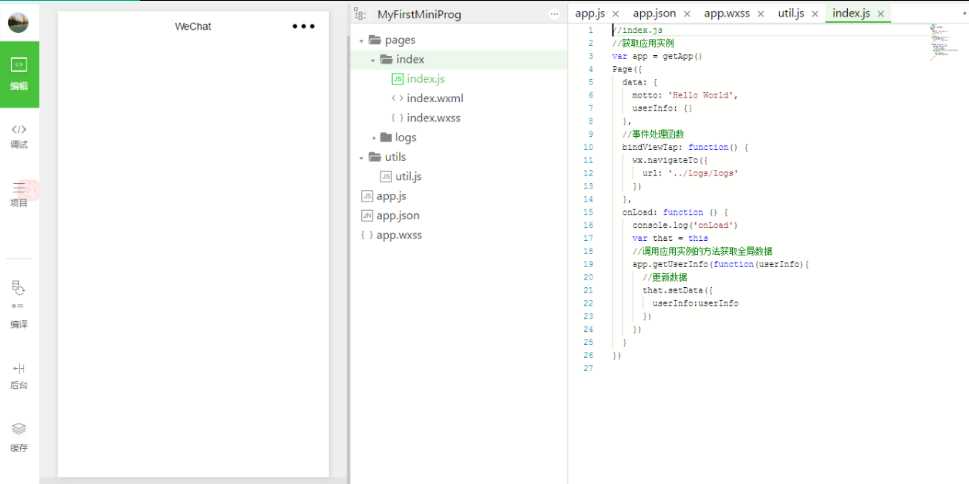Click the userInfo: {} code line
Image resolution: width=969 pixels, height=484 pixels.
662,108
